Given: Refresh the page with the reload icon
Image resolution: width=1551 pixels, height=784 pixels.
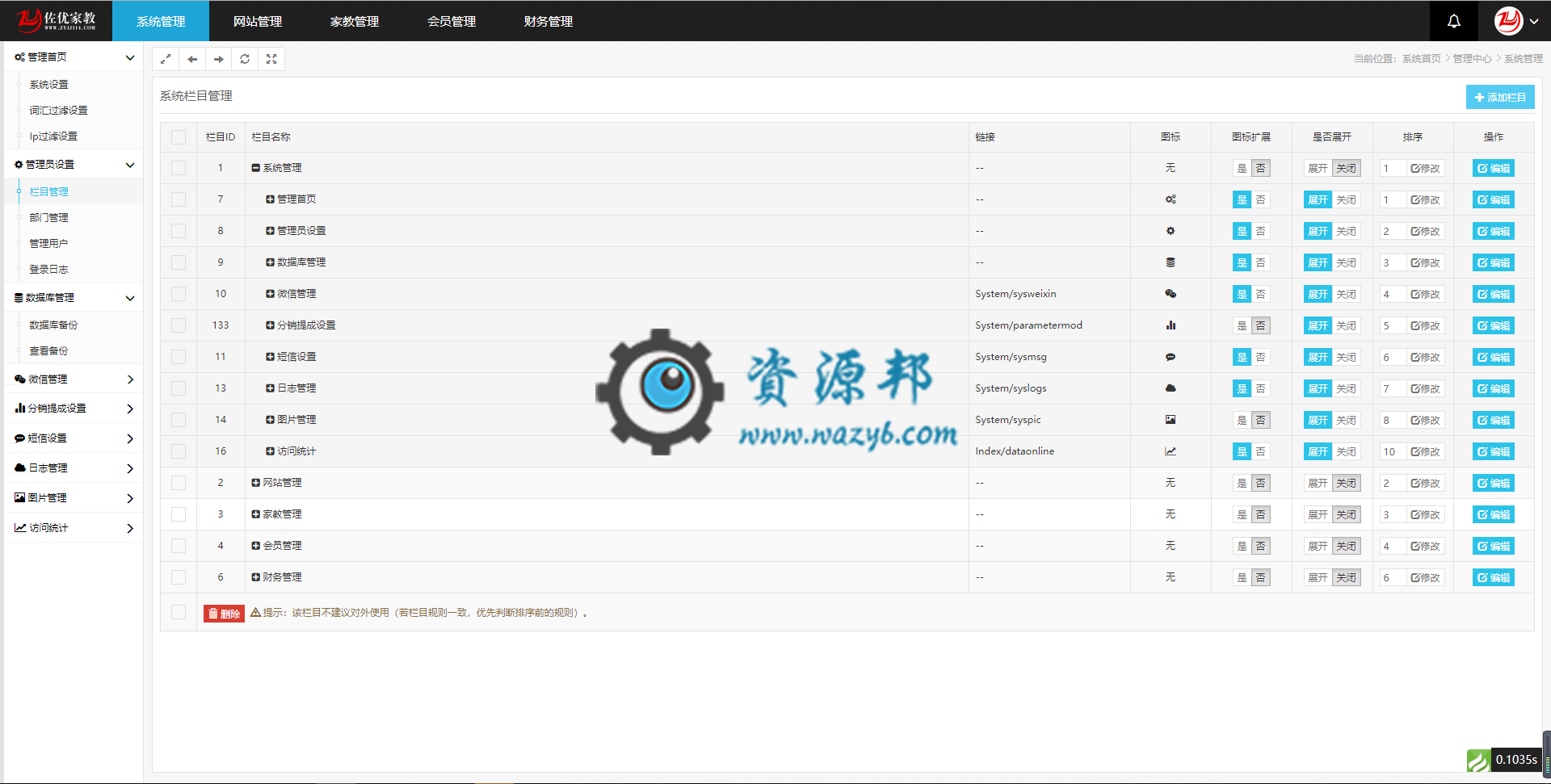Looking at the screenshot, I should pyautogui.click(x=245, y=59).
